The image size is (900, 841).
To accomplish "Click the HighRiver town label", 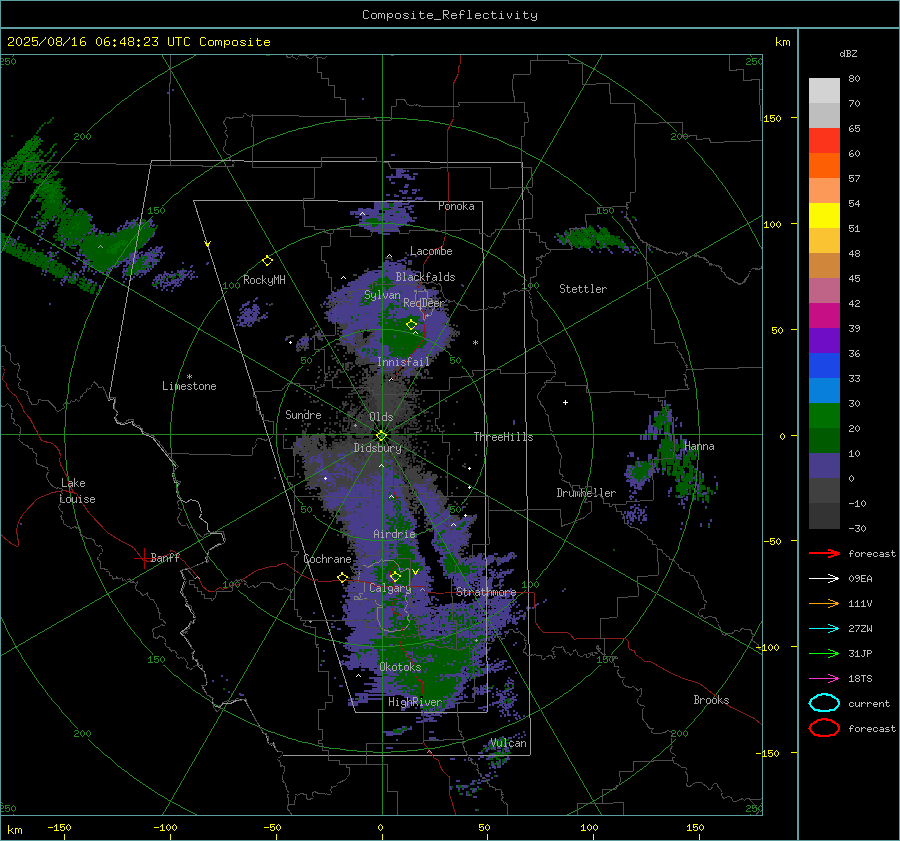I will pyautogui.click(x=415, y=702).
